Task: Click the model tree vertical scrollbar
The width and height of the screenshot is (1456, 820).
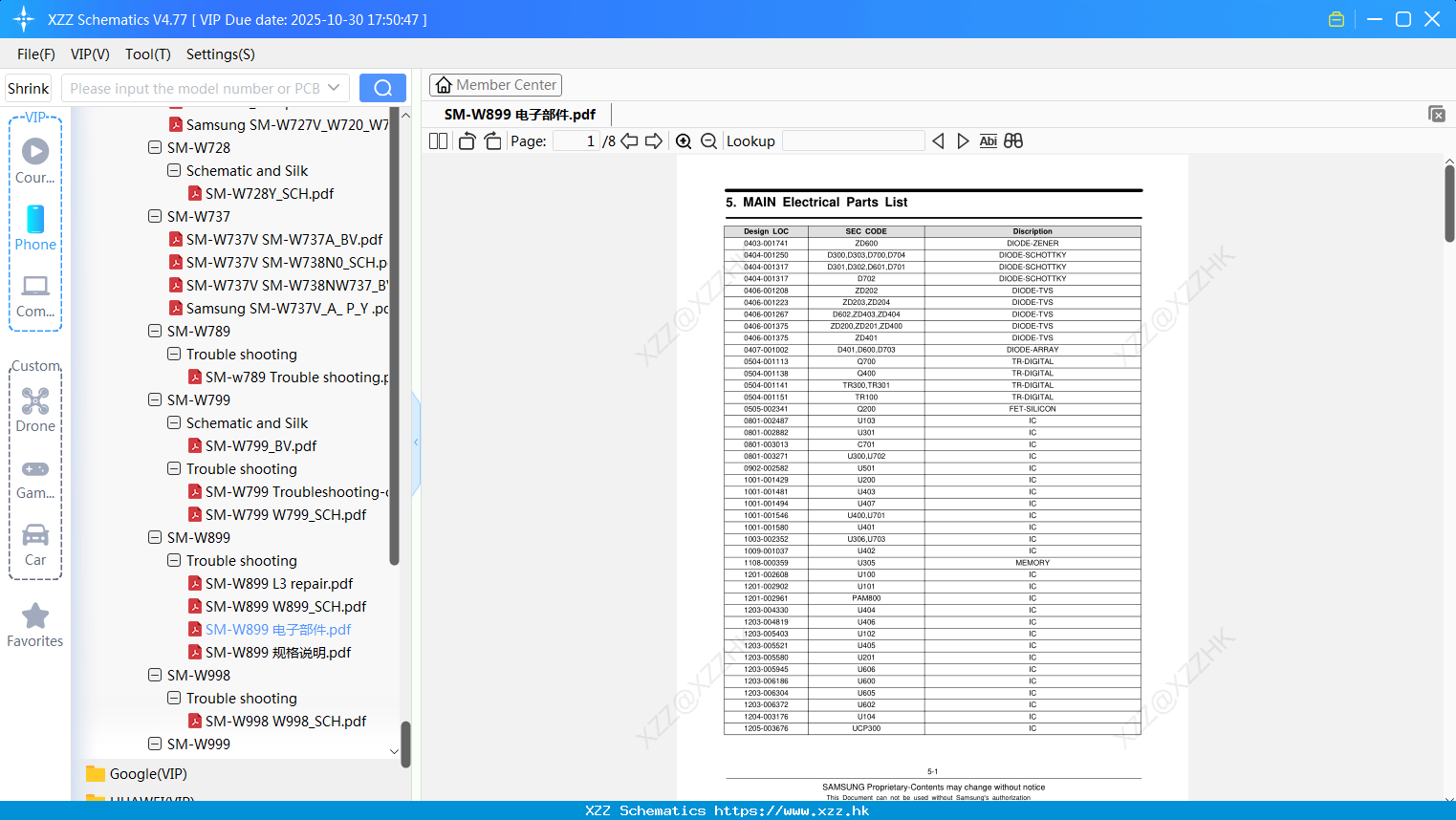Action: [x=394, y=334]
